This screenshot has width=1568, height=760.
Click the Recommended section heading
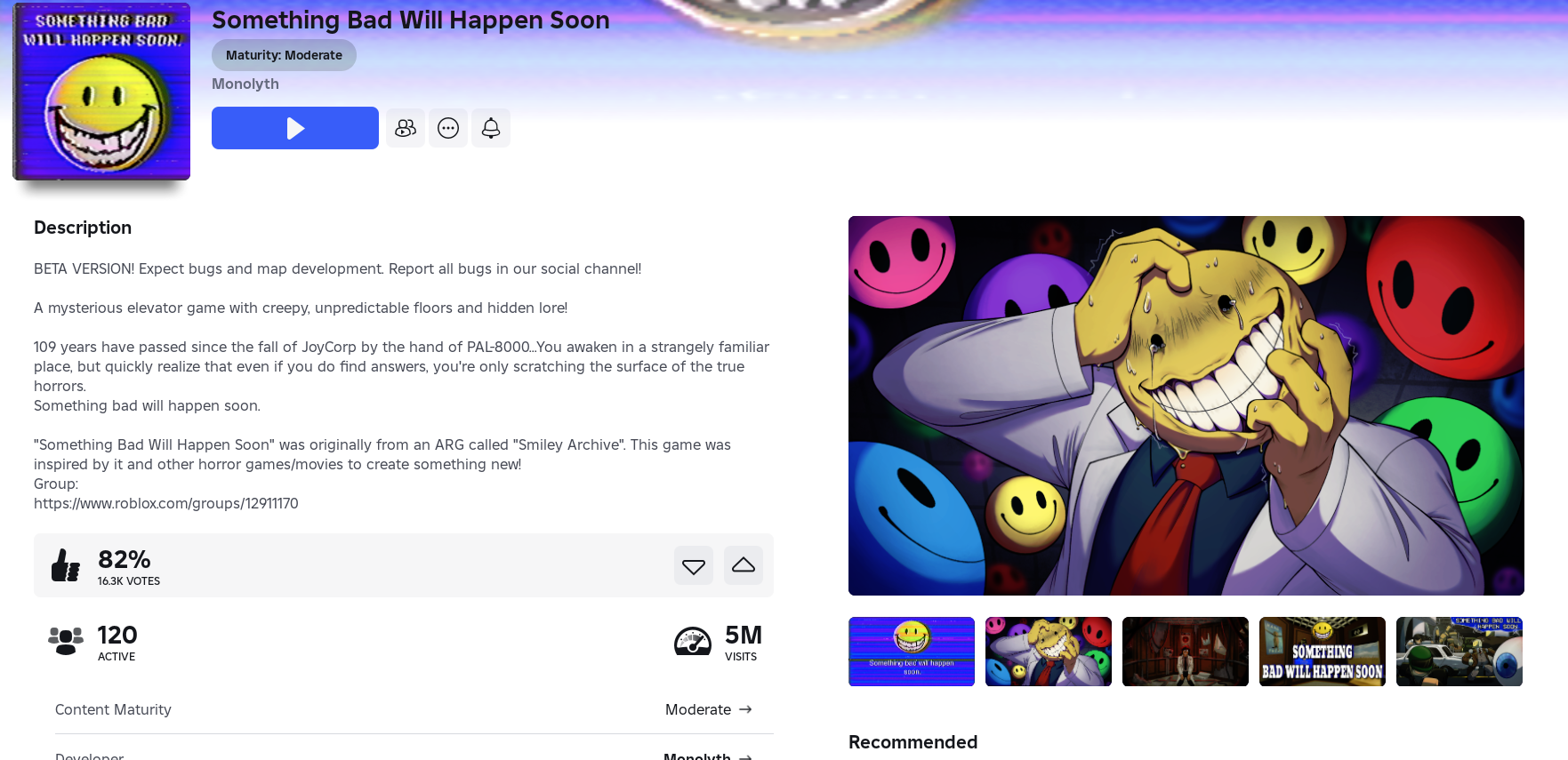point(913,742)
